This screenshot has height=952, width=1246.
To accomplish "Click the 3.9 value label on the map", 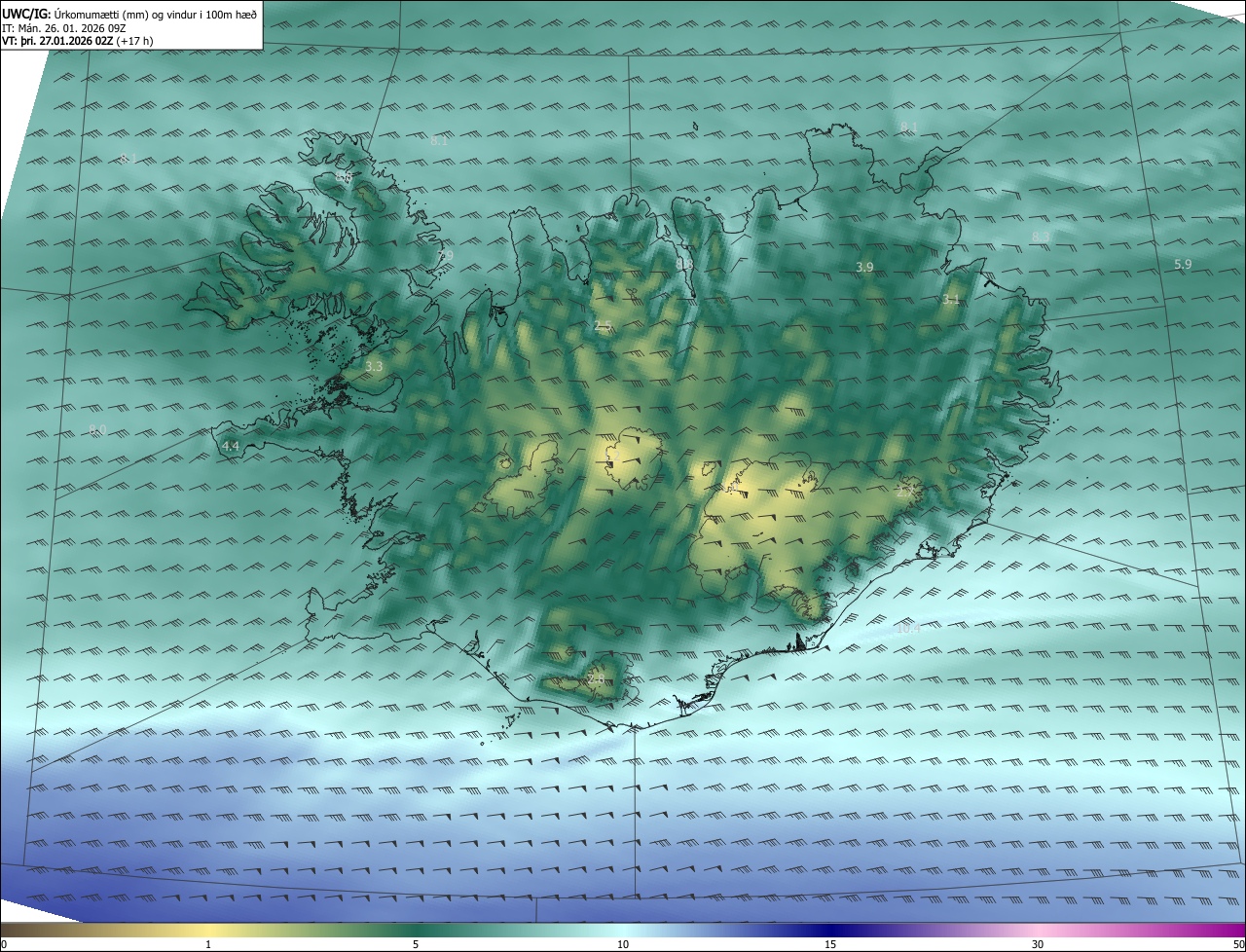I will coord(864,267).
